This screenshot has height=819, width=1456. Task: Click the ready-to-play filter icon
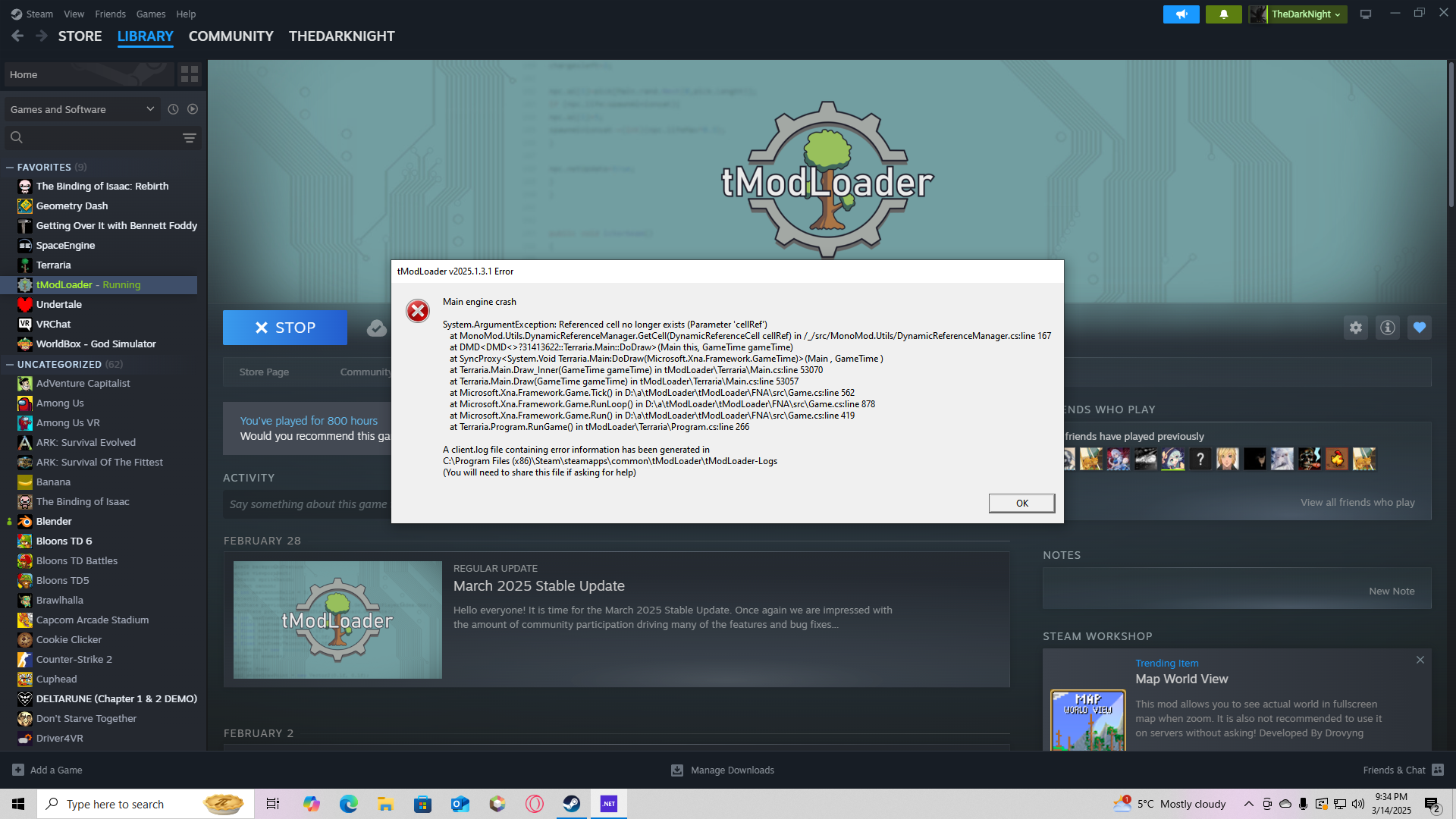pos(193,109)
